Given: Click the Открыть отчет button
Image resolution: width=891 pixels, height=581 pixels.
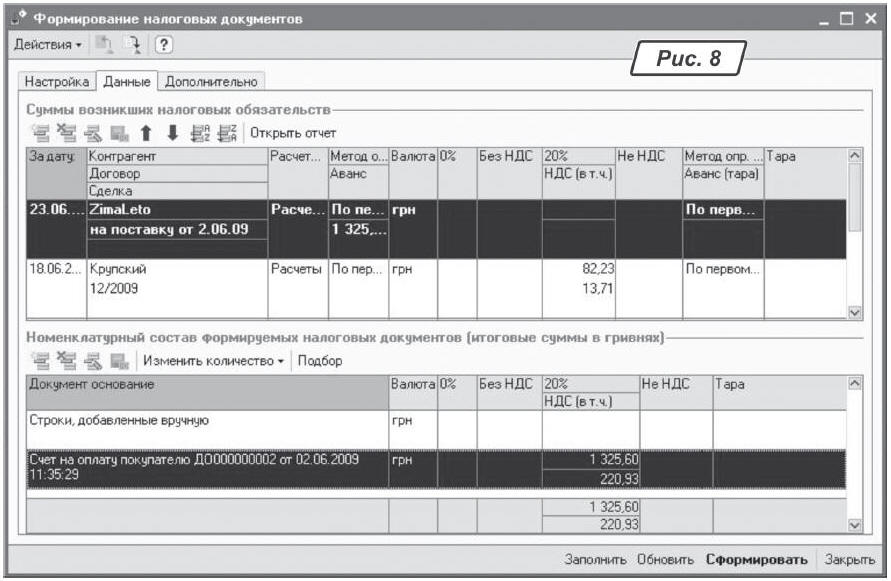Looking at the screenshot, I should pyautogui.click(x=293, y=133).
